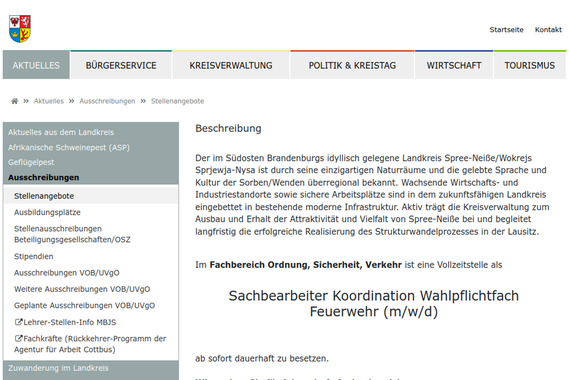The width and height of the screenshot is (569, 380).
Task: Open Fachkräfte Rückkehrer-Programm link
Action: coord(90,344)
